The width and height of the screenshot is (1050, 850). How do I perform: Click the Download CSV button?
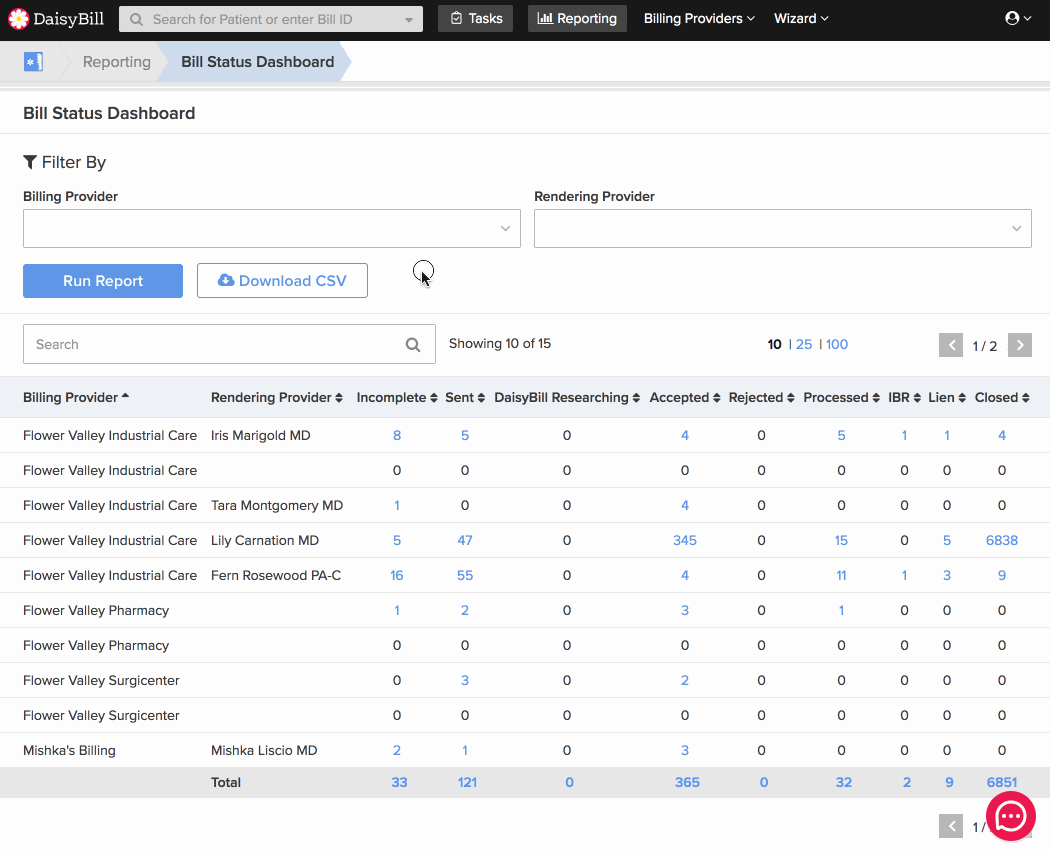pyautogui.click(x=282, y=281)
